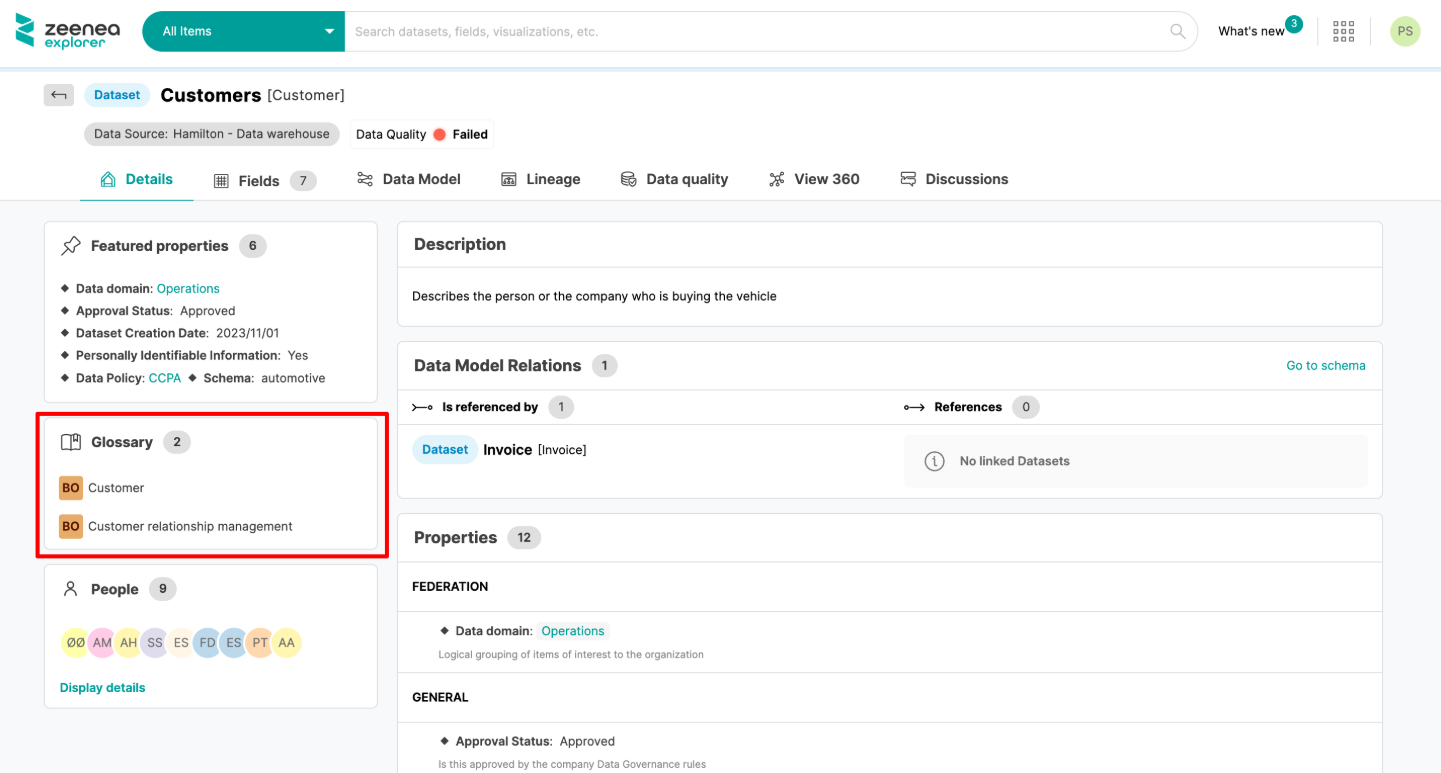Click the BO icon next to Customer
The width and height of the screenshot is (1441, 773).
tap(71, 488)
